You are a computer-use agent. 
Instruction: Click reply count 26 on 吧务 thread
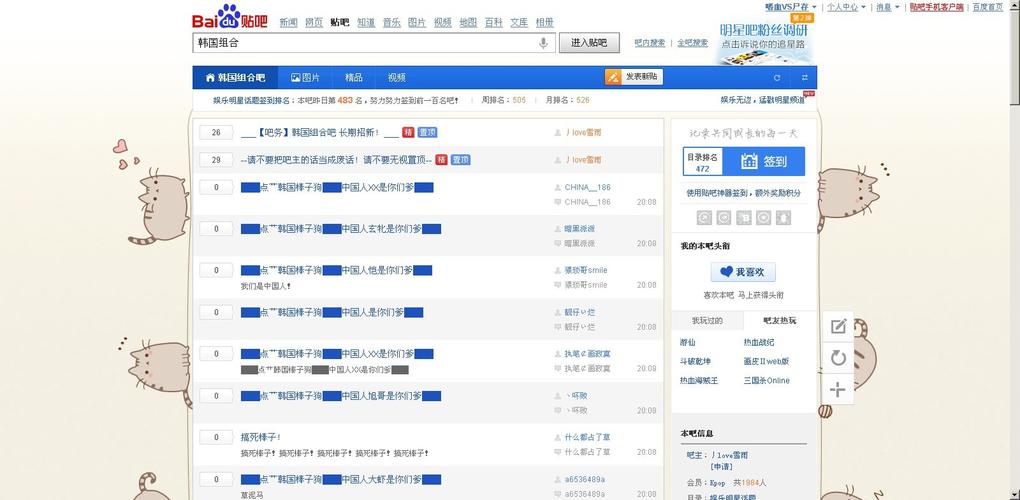tap(216, 133)
